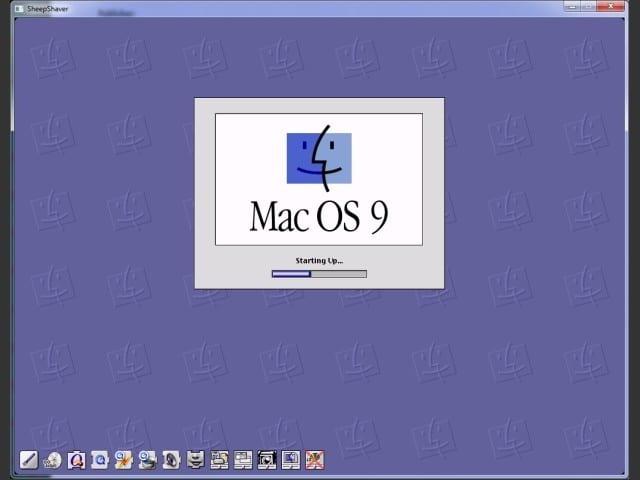Screen dimensions: 640x480
Task: Click the startup progress bar
Action: pyautogui.click(x=319, y=274)
